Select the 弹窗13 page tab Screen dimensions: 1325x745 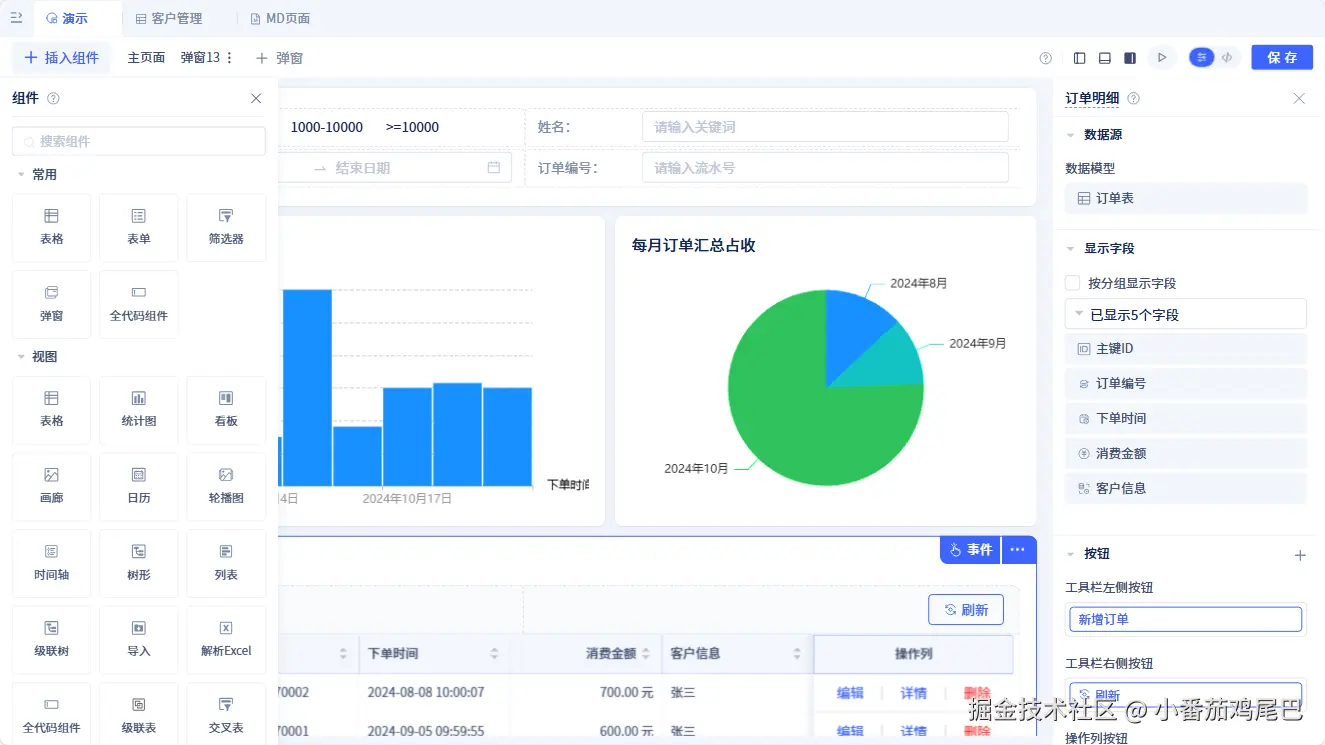pyautogui.click(x=200, y=58)
